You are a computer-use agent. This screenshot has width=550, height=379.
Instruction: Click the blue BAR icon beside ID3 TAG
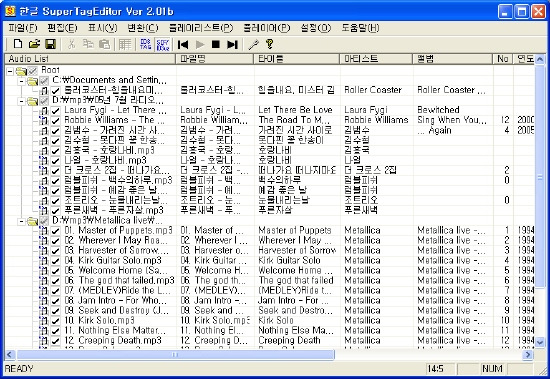(x=163, y=44)
